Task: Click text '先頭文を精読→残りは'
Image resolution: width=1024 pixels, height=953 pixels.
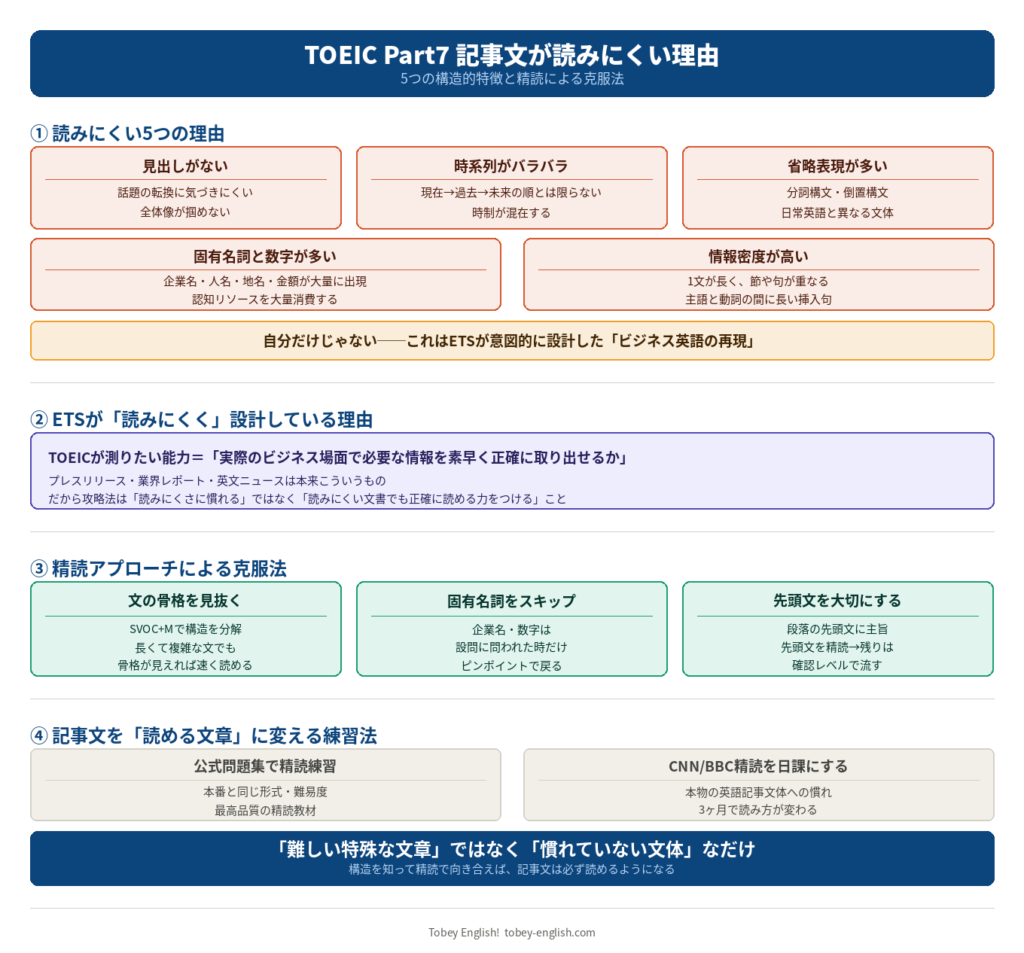Action: click(838, 647)
